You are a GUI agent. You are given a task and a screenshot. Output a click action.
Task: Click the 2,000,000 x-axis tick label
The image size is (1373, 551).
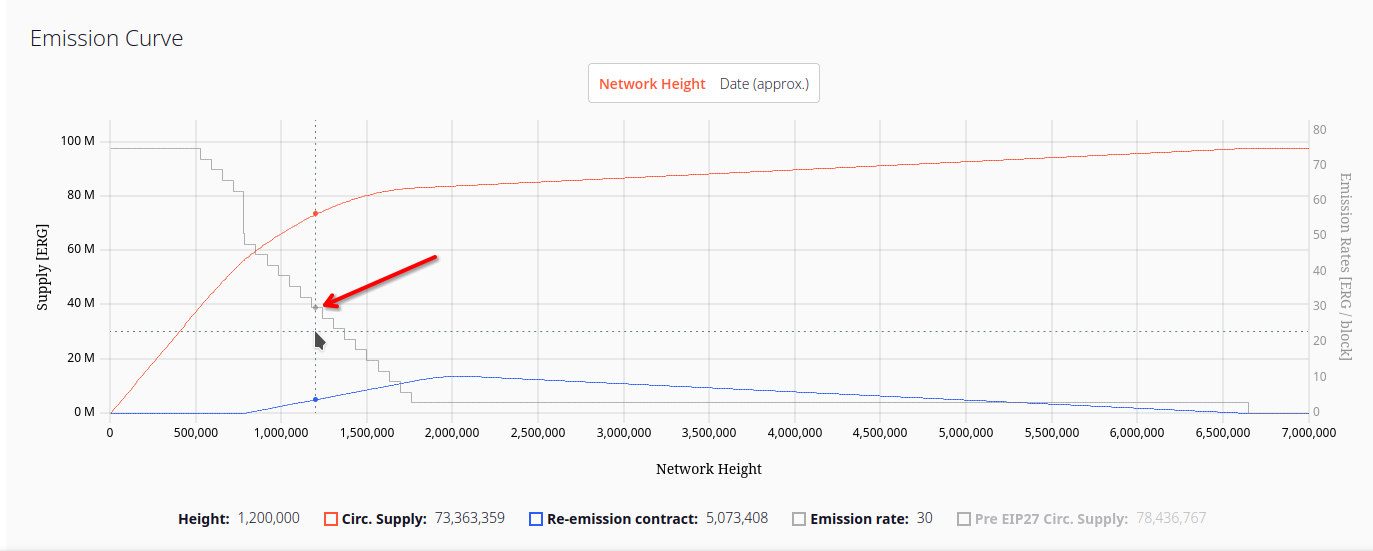click(x=452, y=433)
